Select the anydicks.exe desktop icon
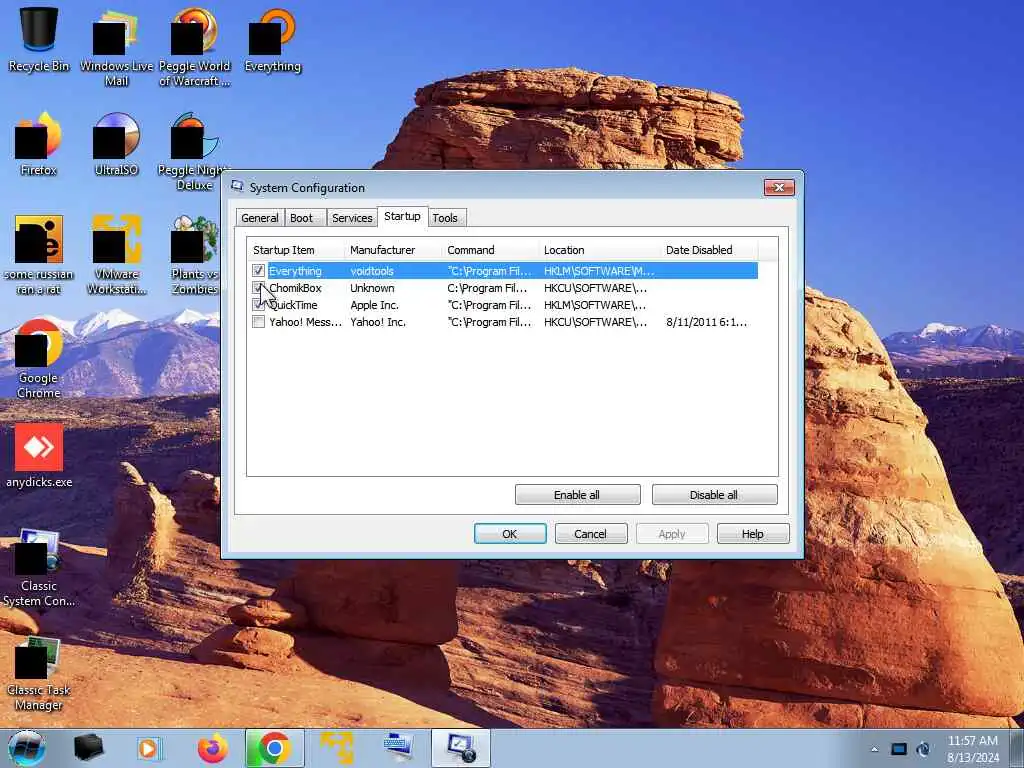Viewport: 1024px width, 768px height. [39, 455]
